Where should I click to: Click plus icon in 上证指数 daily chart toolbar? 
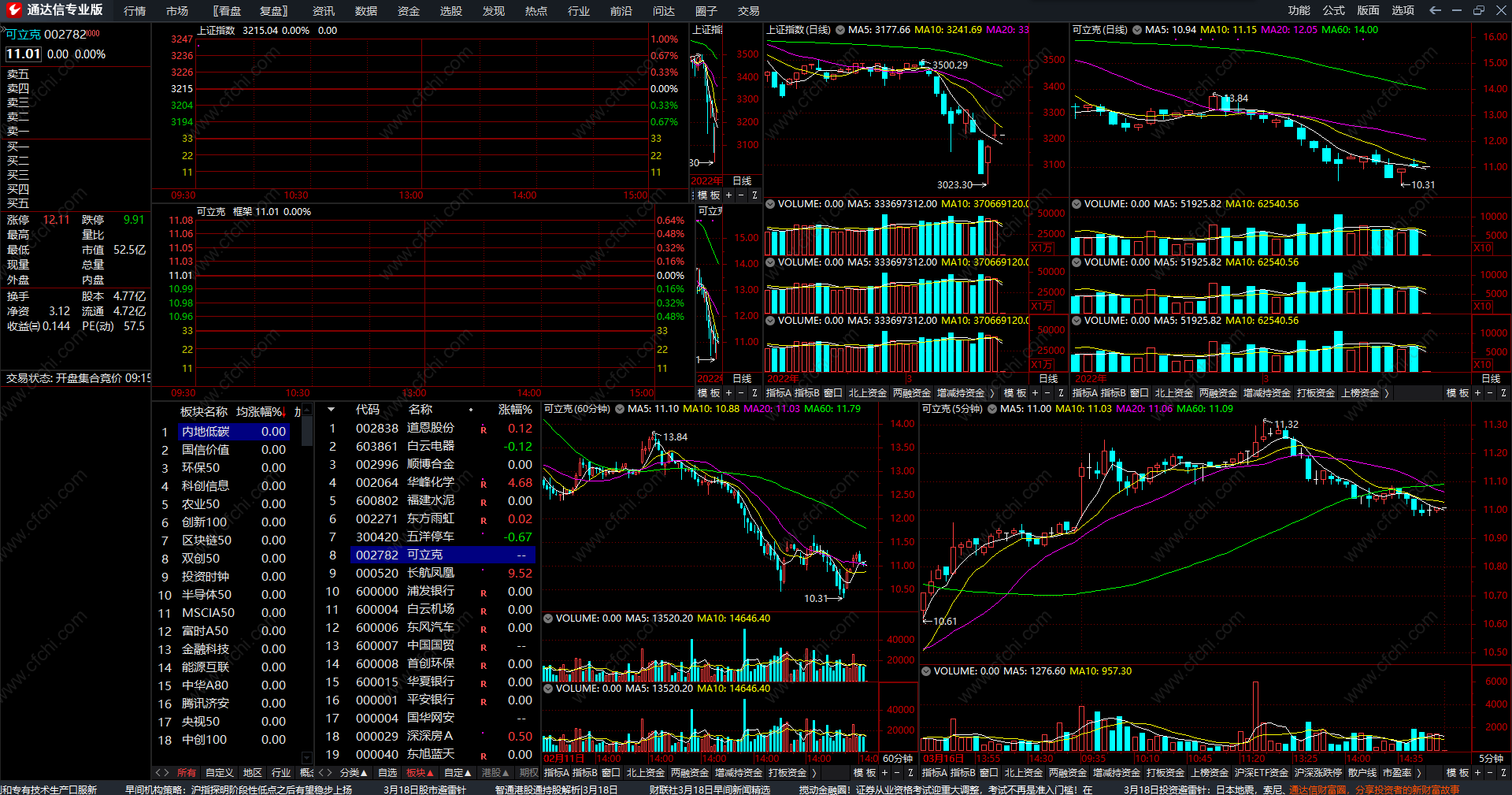[1035, 392]
